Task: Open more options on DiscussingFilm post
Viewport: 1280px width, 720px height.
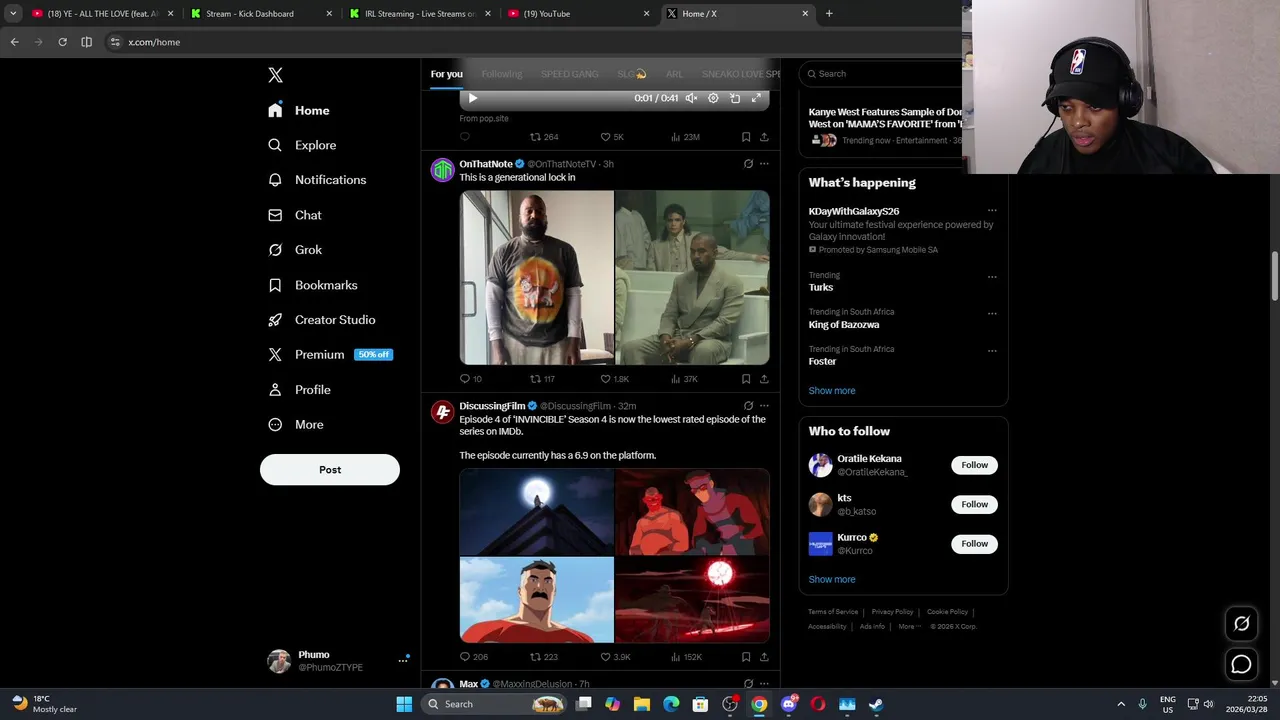Action: coord(764,406)
